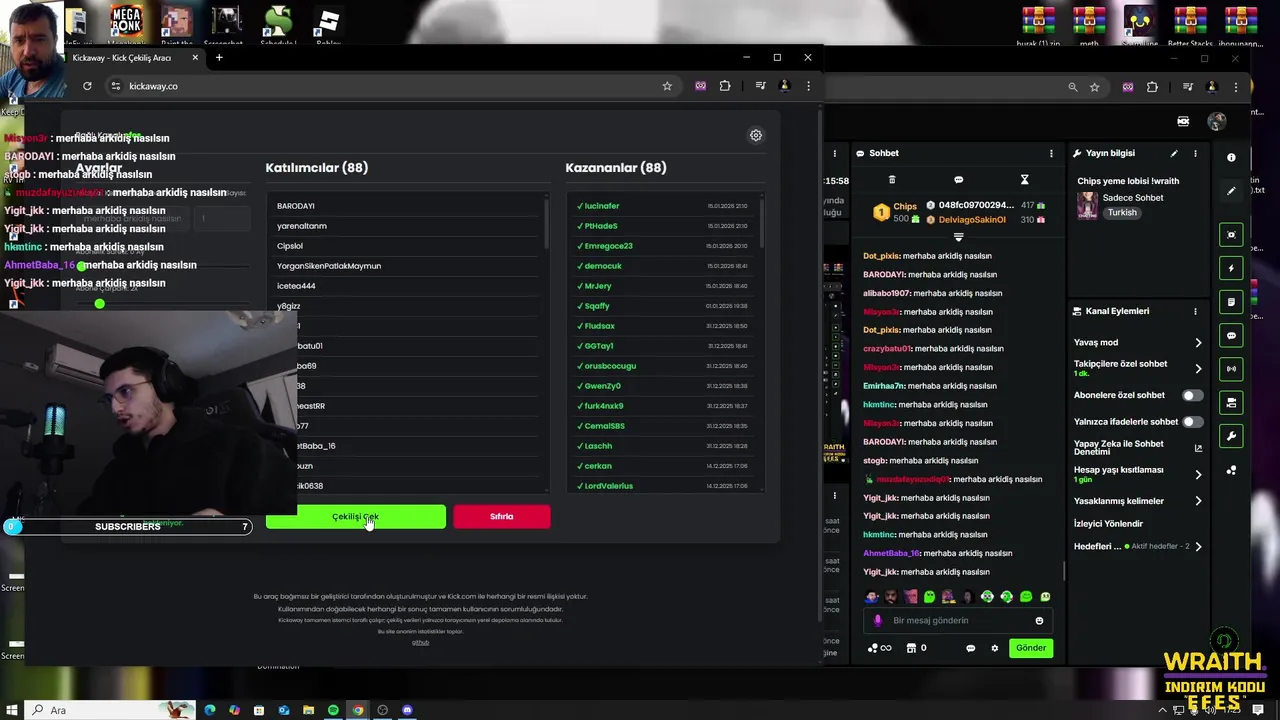
Task: Click the user avatar in Kick dashboard header
Action: [x=1217, y=121]
